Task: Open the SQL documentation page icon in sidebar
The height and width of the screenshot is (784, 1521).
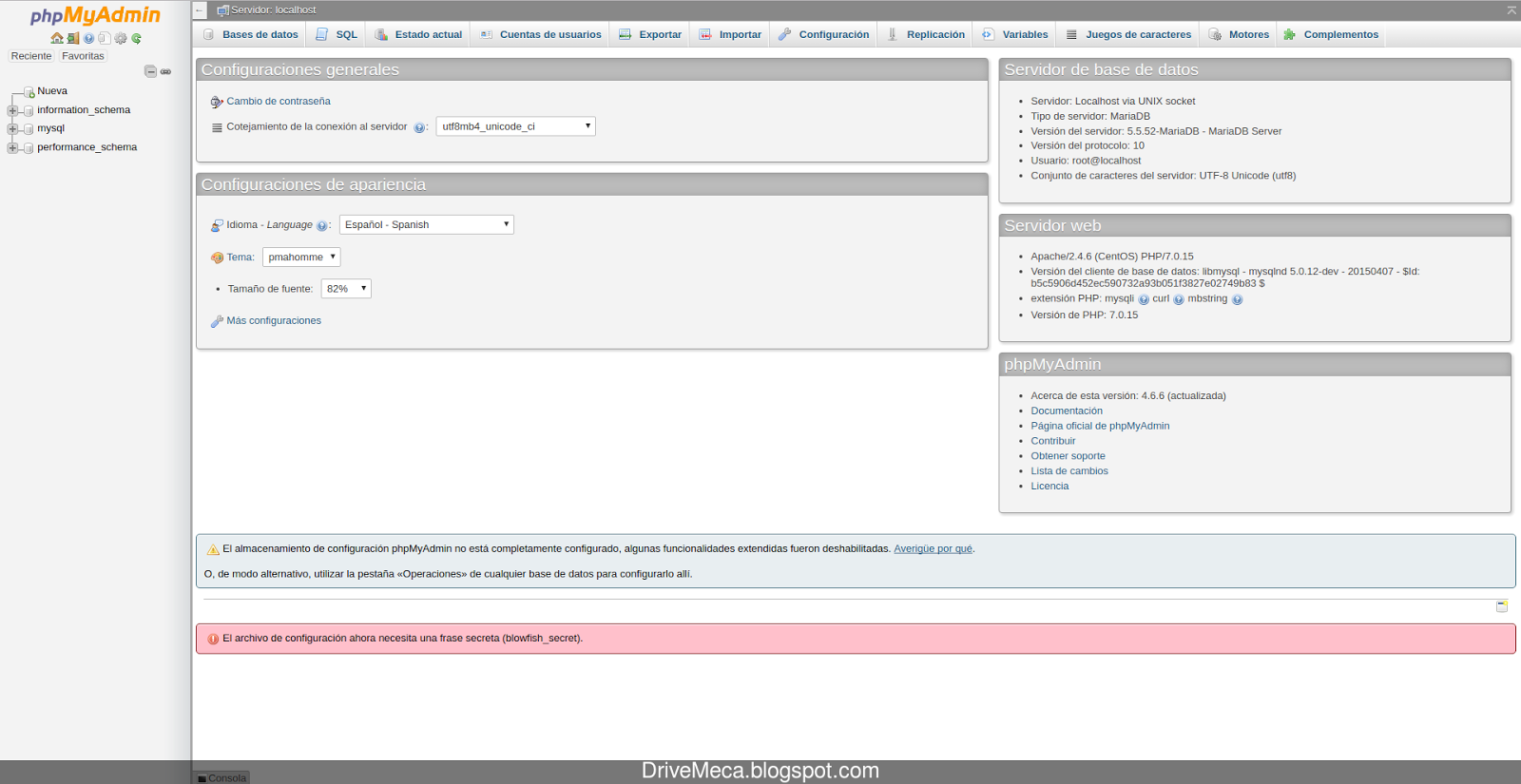Action: (105, 39)
